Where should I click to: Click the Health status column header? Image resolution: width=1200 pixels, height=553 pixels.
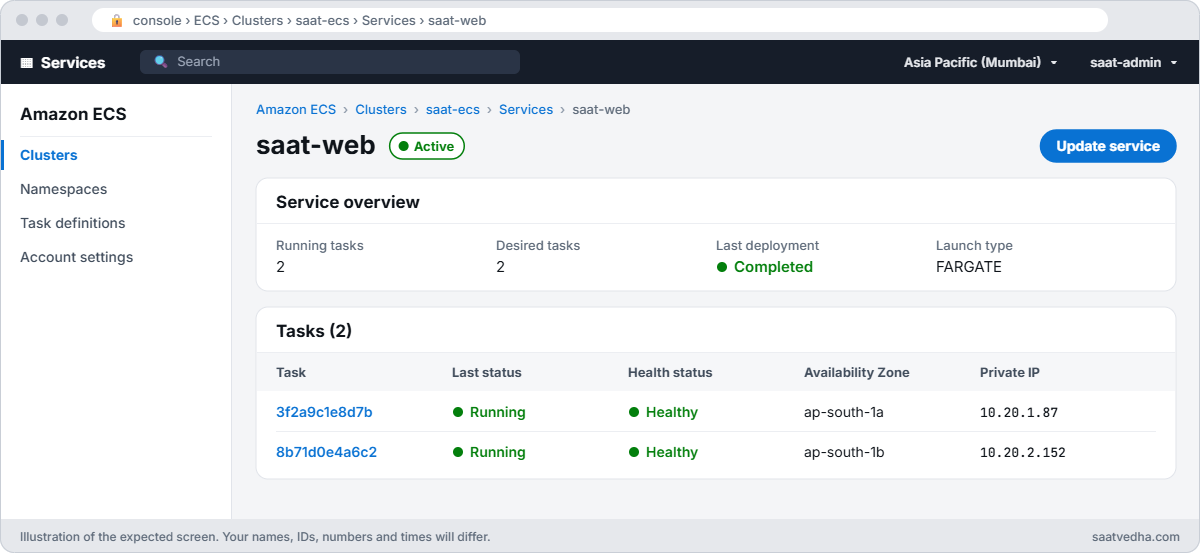point(670,372)
